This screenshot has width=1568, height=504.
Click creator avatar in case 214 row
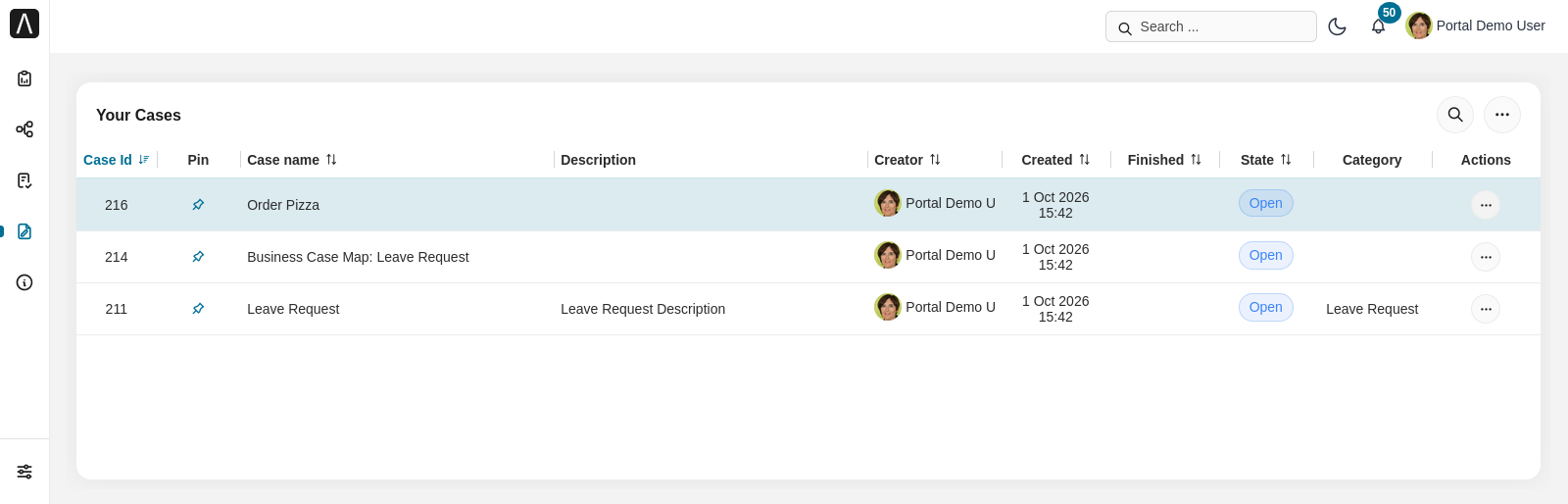(x=888, y=255)
